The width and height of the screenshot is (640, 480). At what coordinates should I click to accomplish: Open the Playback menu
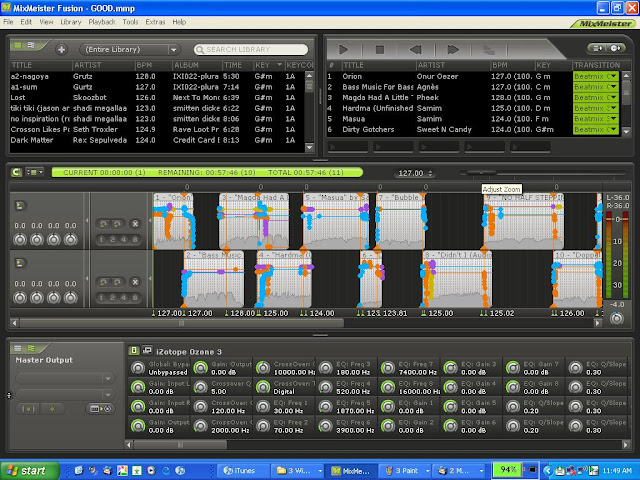[102, 22]
